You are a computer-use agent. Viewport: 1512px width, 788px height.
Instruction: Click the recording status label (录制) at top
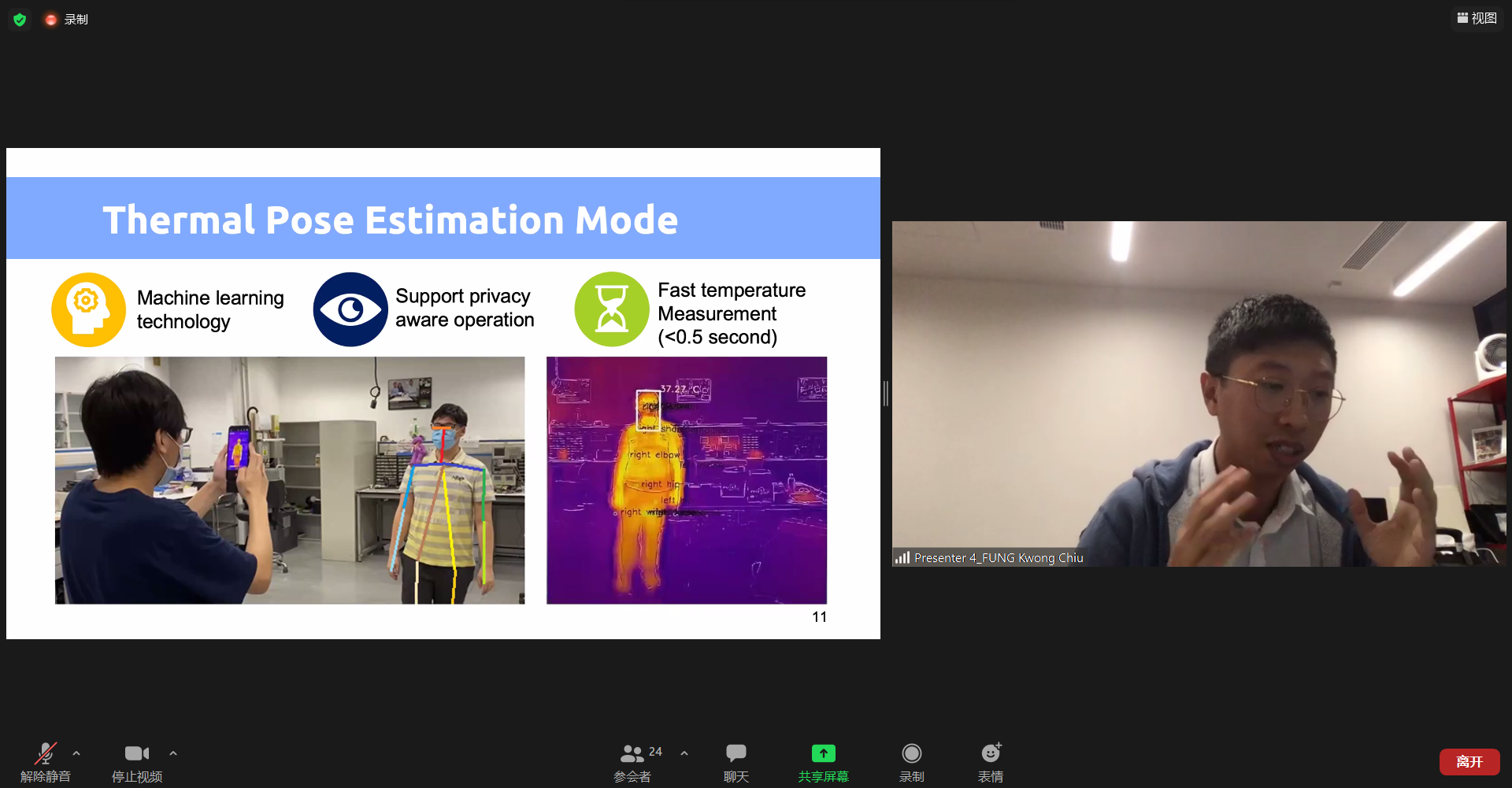coord(76,20)
